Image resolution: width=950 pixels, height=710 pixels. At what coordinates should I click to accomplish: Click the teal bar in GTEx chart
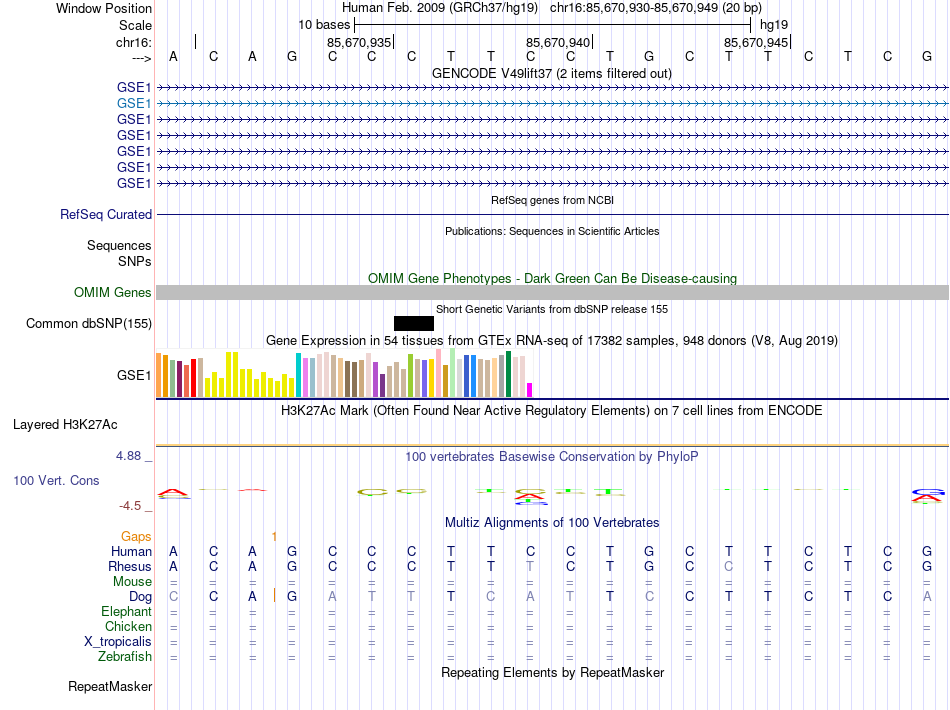[298, 375]
